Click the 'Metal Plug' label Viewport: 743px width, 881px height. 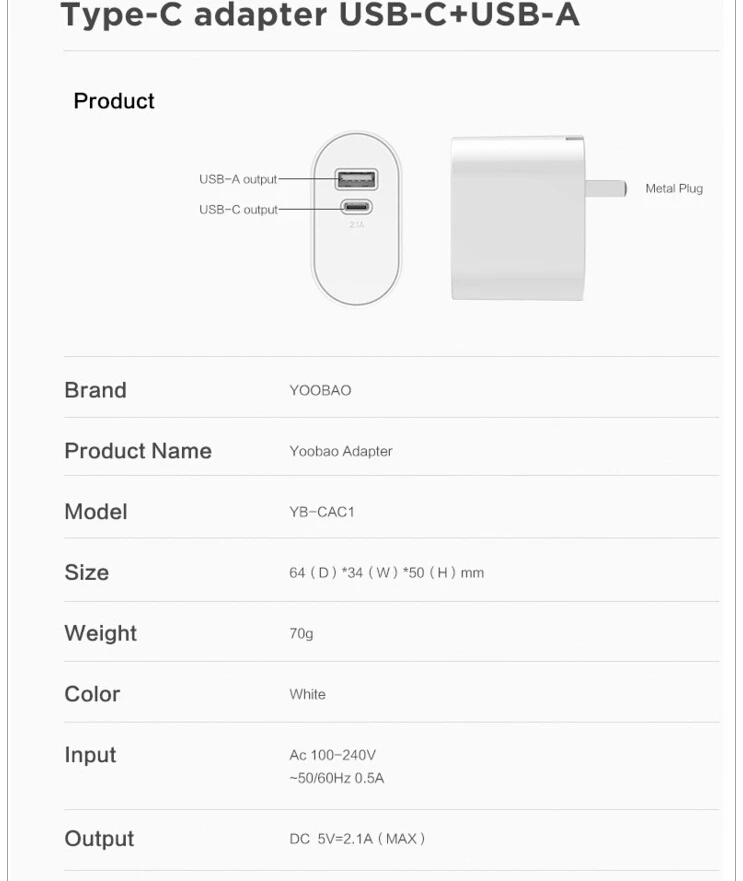pyautogui.click(x=674, y=188)
